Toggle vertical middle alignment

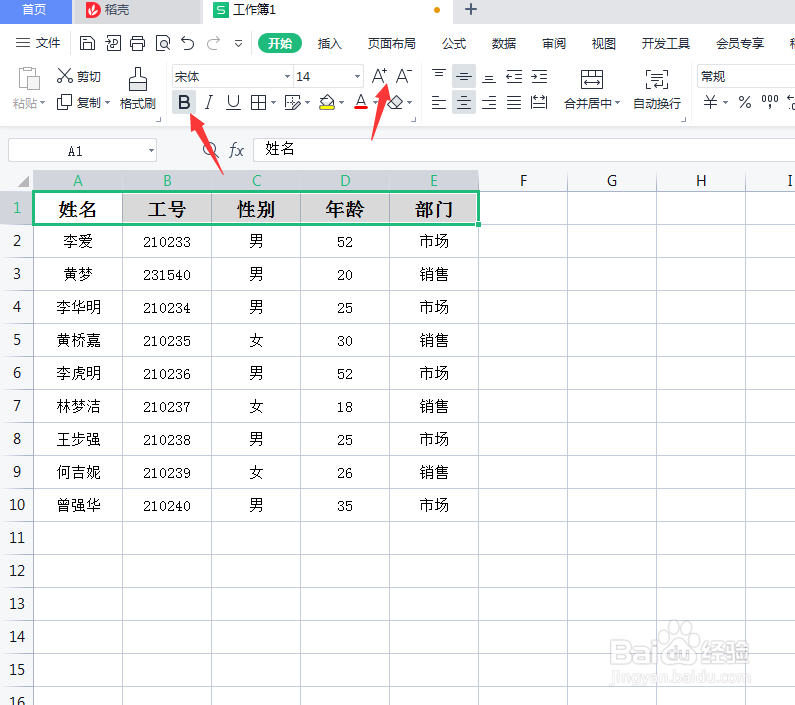click(x=463, y=76)
